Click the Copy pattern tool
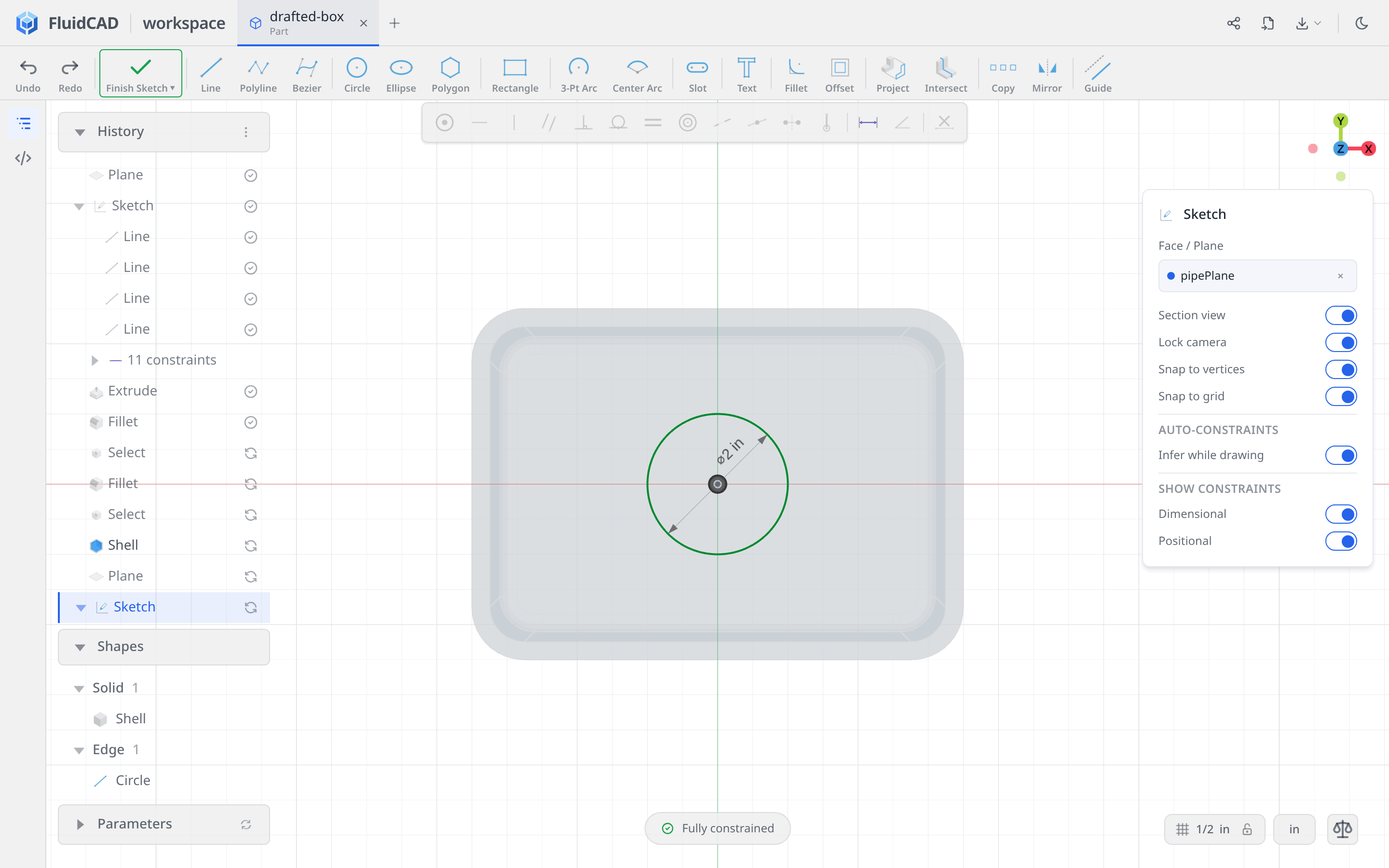Viewport: 1389px width, 868px height. coord(1003,75)
